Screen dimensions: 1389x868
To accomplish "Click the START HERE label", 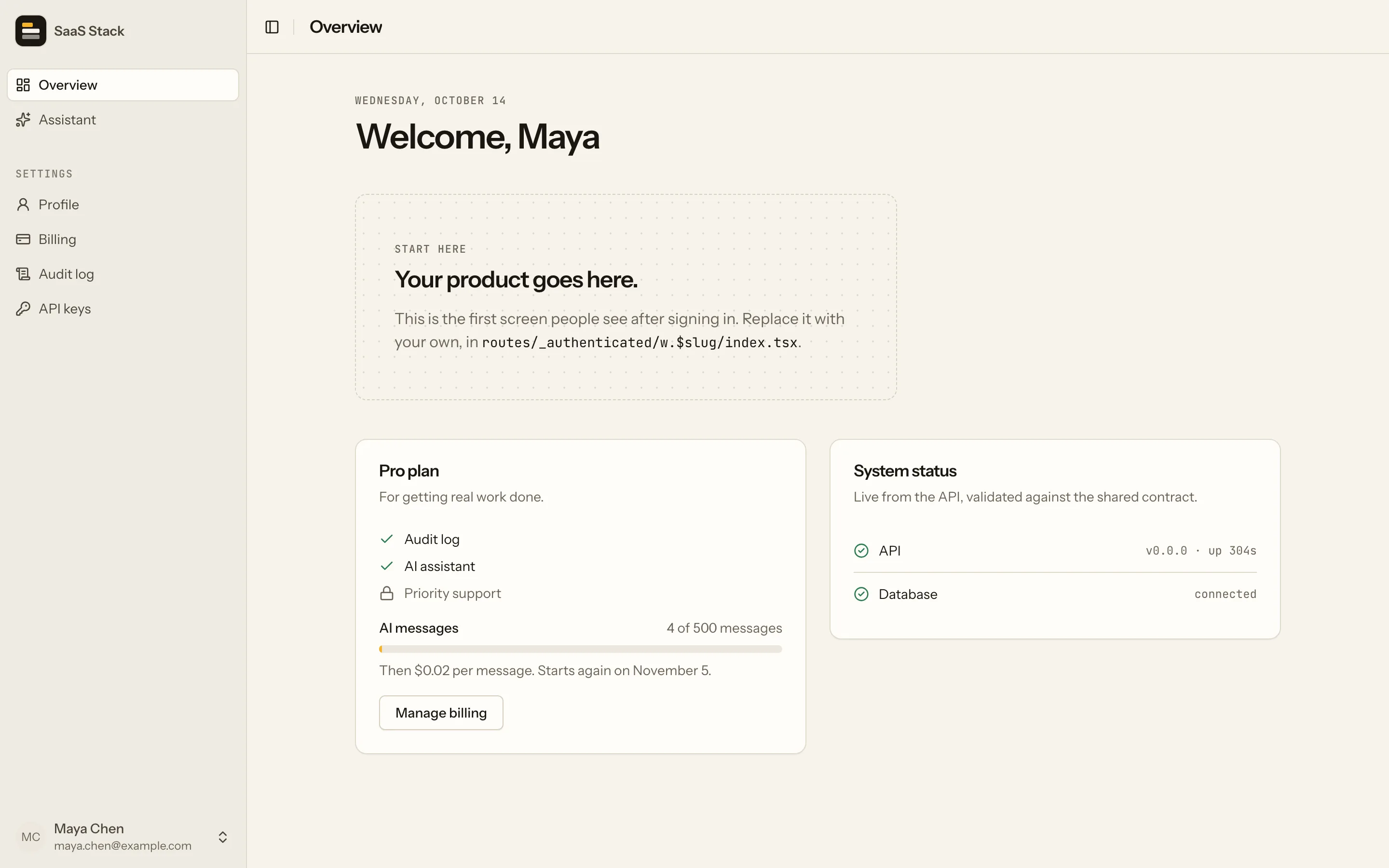I will tap(430, 249).
